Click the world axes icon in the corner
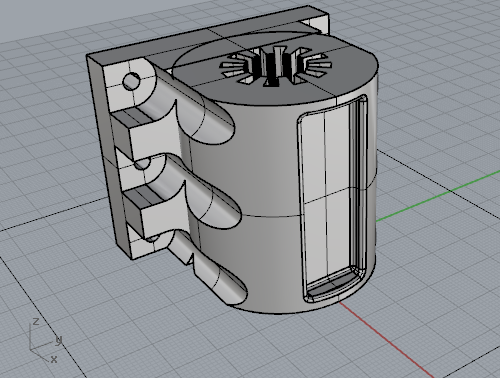Screen dimensions: 500x378 [x=45, y=341]
